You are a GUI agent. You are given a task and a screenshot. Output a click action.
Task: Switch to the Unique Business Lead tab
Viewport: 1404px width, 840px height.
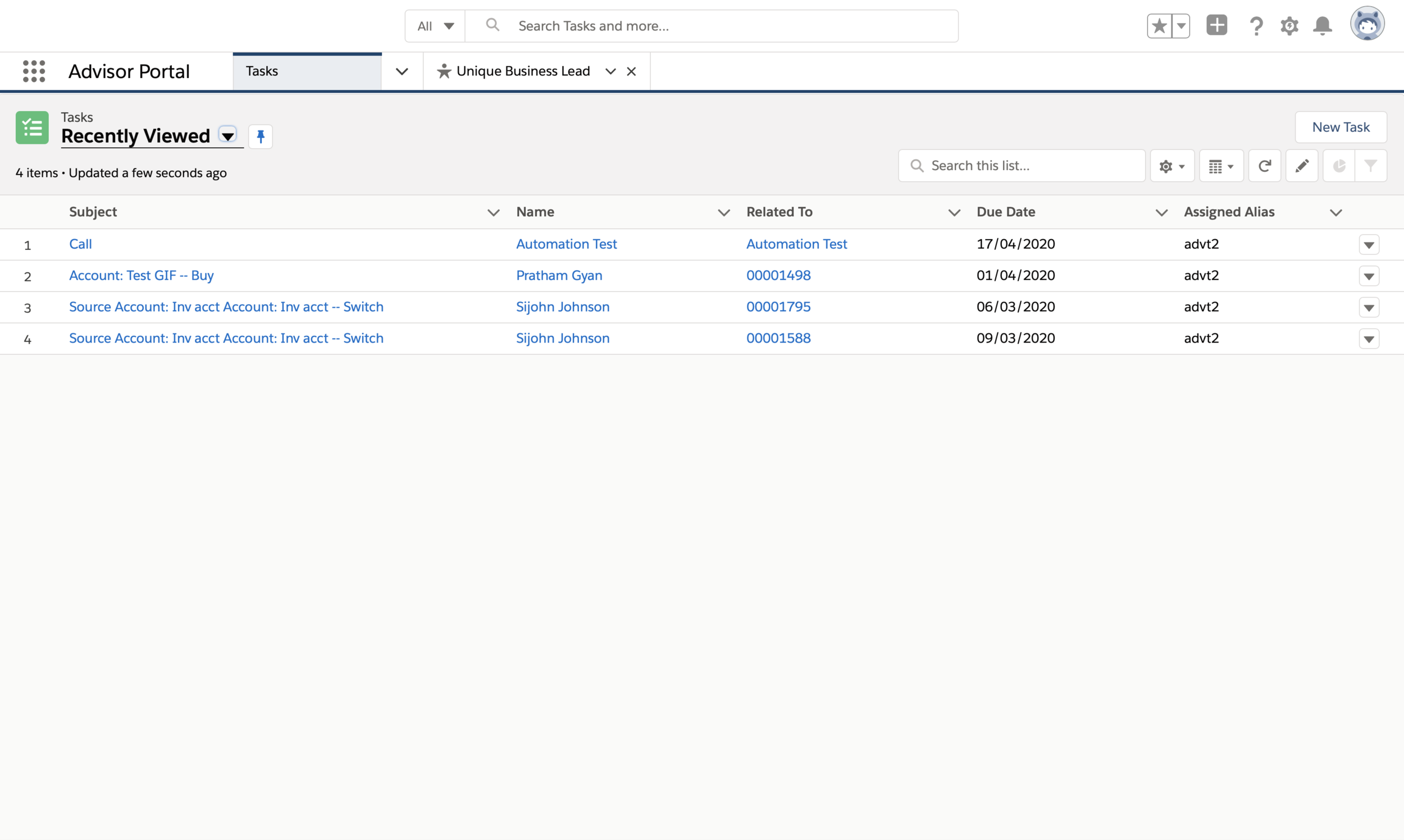tap(522, 71)
